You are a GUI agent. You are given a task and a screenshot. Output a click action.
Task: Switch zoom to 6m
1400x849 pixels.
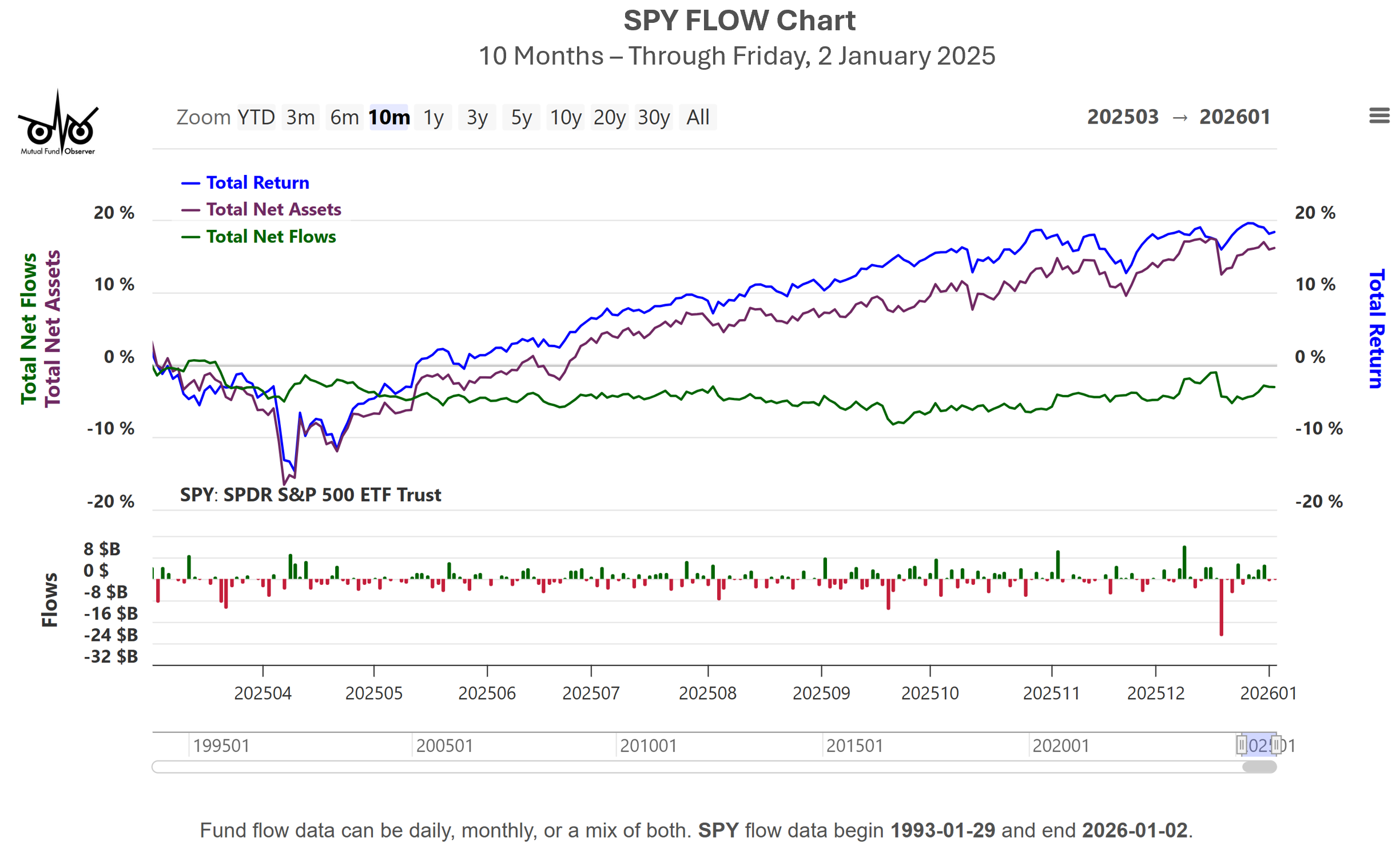(344, 117)
